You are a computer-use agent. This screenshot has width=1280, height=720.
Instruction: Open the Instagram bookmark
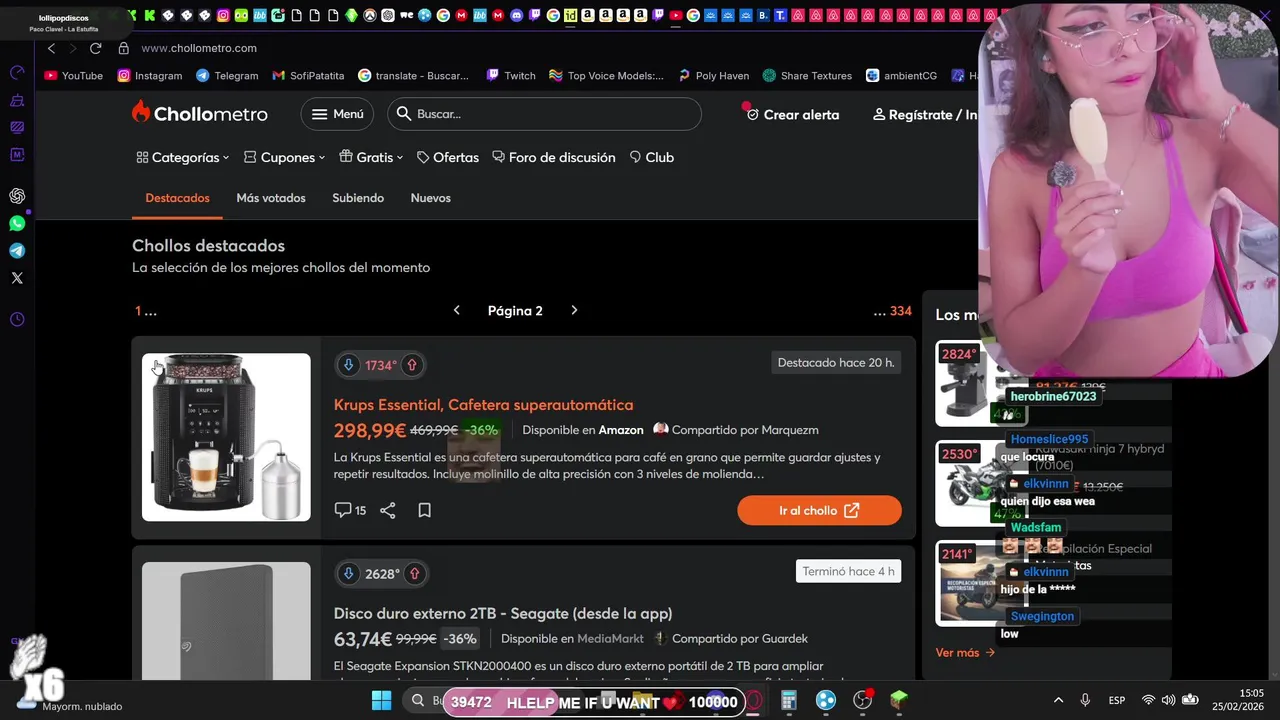coord(150,75)
